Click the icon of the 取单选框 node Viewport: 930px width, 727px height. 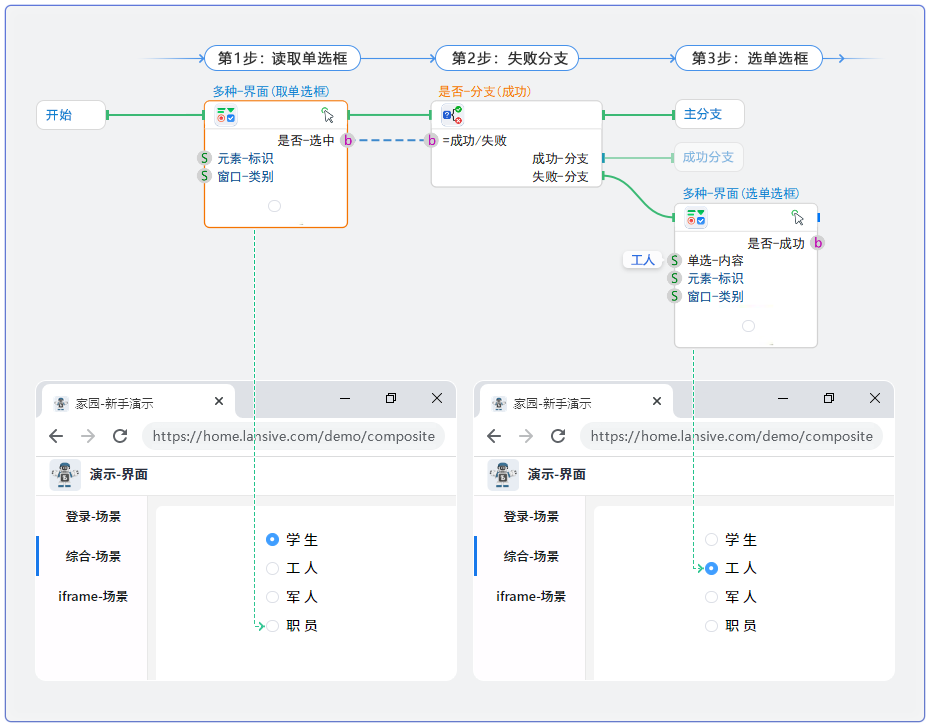(x=226, y=115)
